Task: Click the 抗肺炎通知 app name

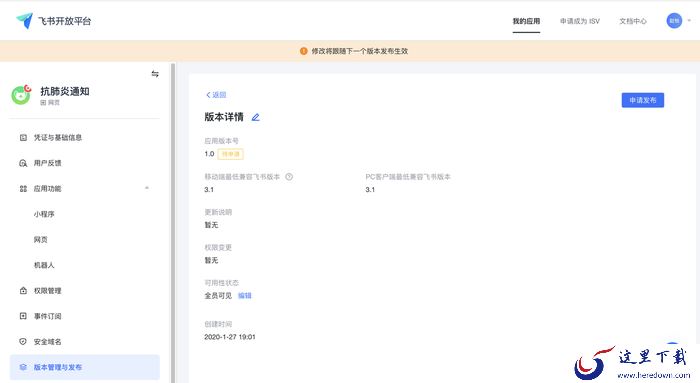Action: click(65, 91)
